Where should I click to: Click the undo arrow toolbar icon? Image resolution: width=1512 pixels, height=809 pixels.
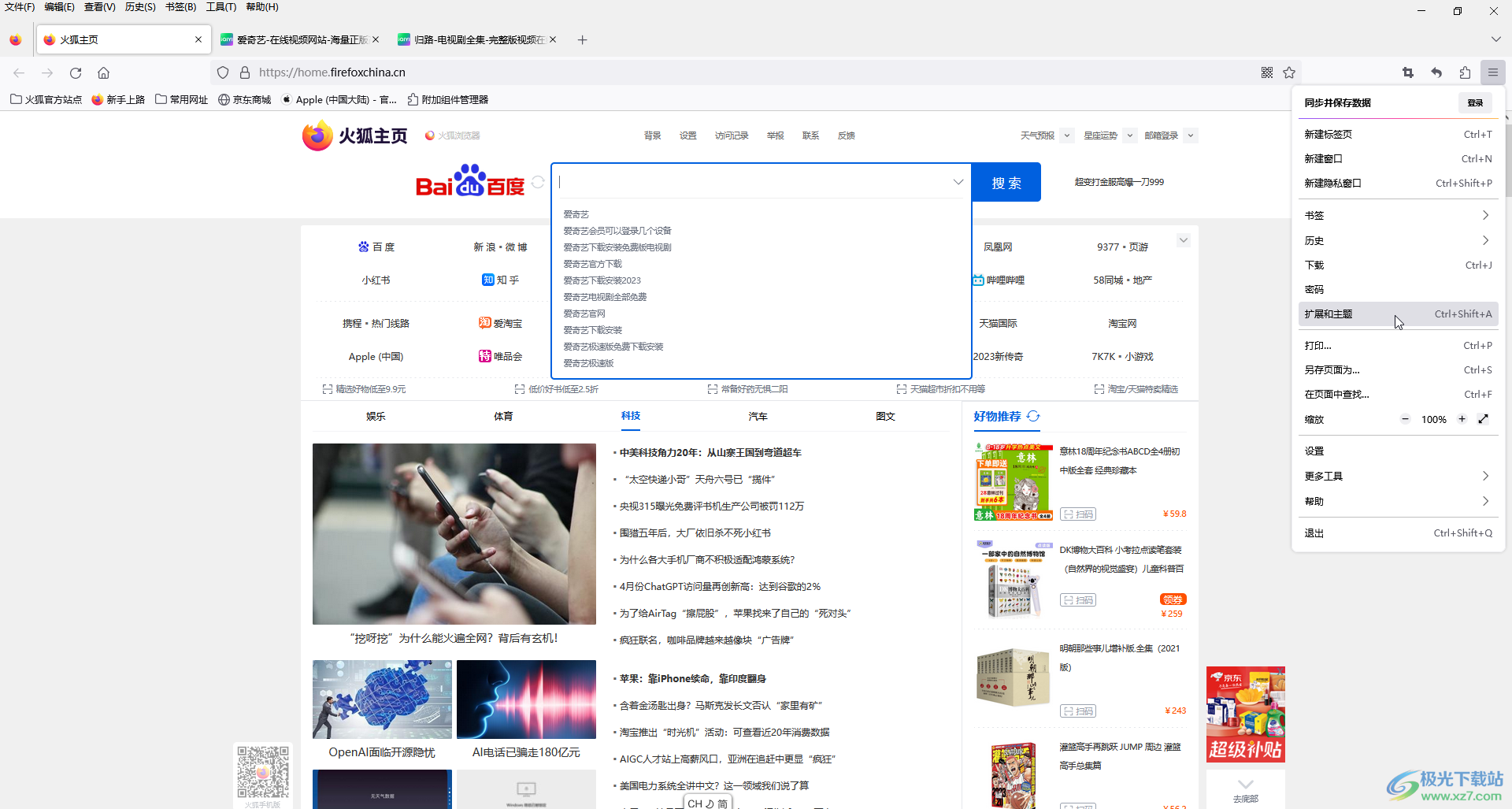(1436, 72)
